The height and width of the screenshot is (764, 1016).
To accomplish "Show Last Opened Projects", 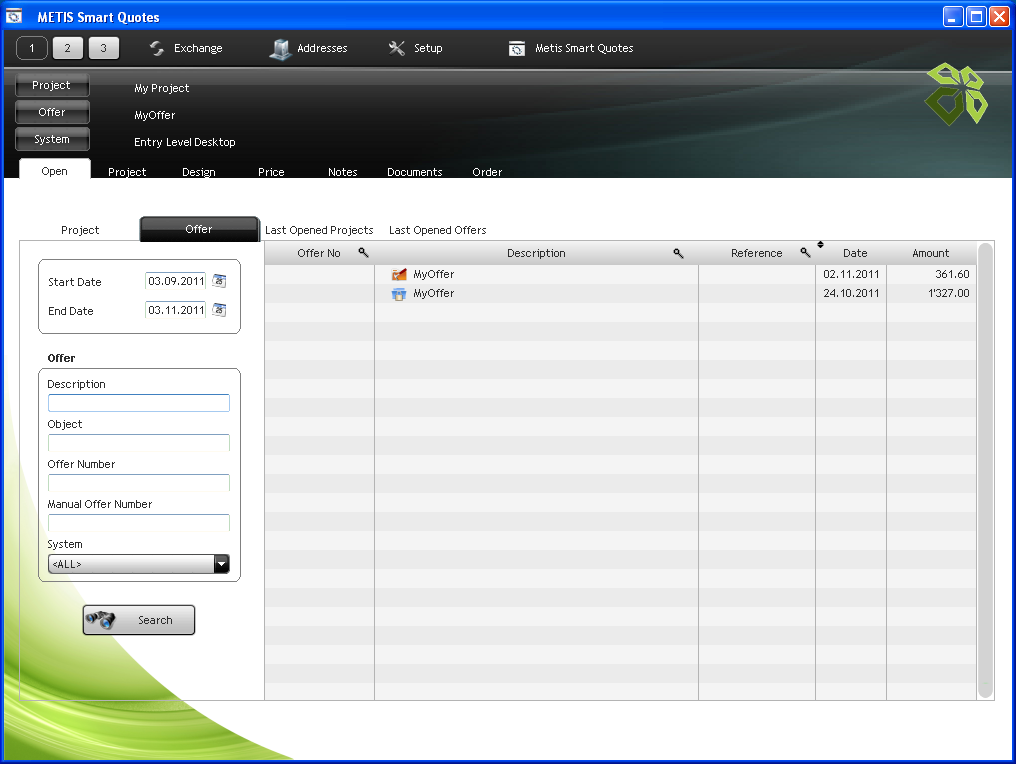I will click(x=319, y=230).
